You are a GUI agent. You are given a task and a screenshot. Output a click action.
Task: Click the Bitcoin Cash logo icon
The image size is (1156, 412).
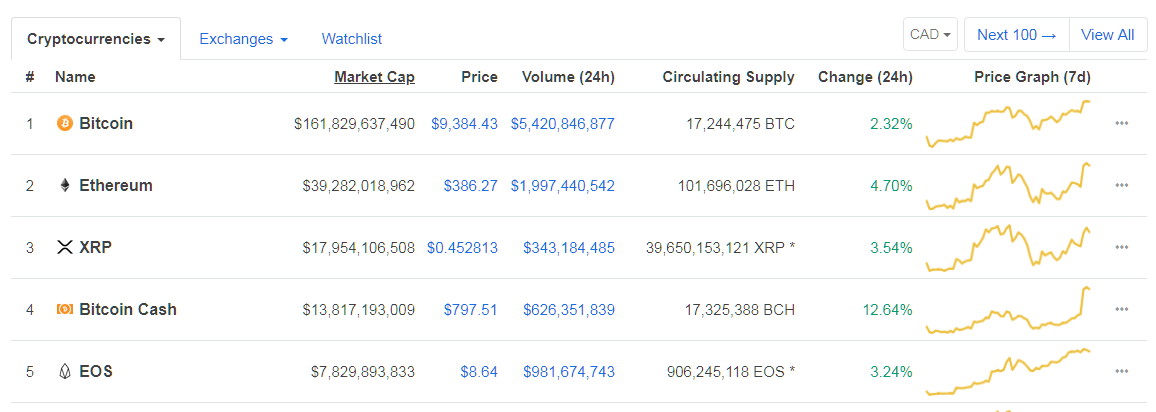pyautogui.click(x=65, y=310)
